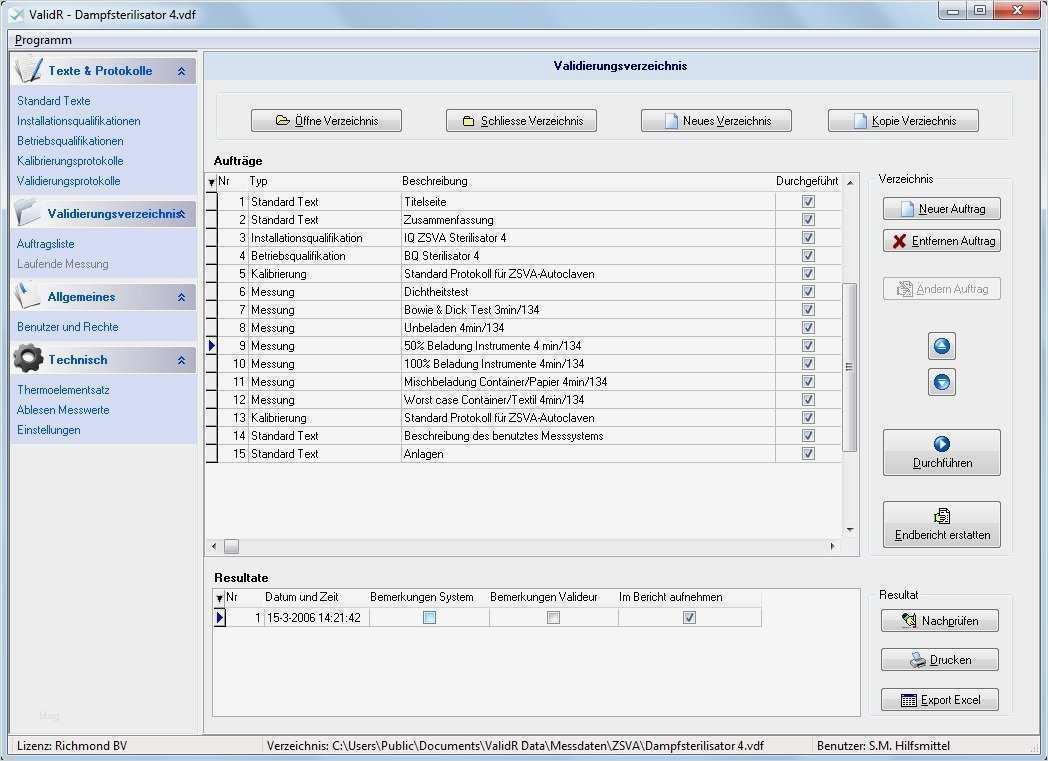Click Schliesse Verzeichnis button
The width and height of the screenshot is (1048, 761).
pyautogui.click(x=521, y=121)
